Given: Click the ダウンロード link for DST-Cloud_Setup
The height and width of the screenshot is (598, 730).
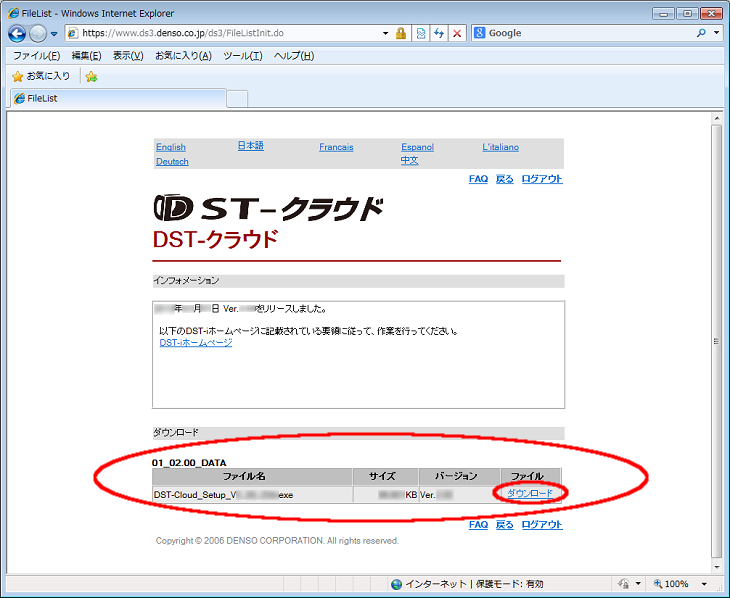Looking at the screenshot, I should coord(530,493).
